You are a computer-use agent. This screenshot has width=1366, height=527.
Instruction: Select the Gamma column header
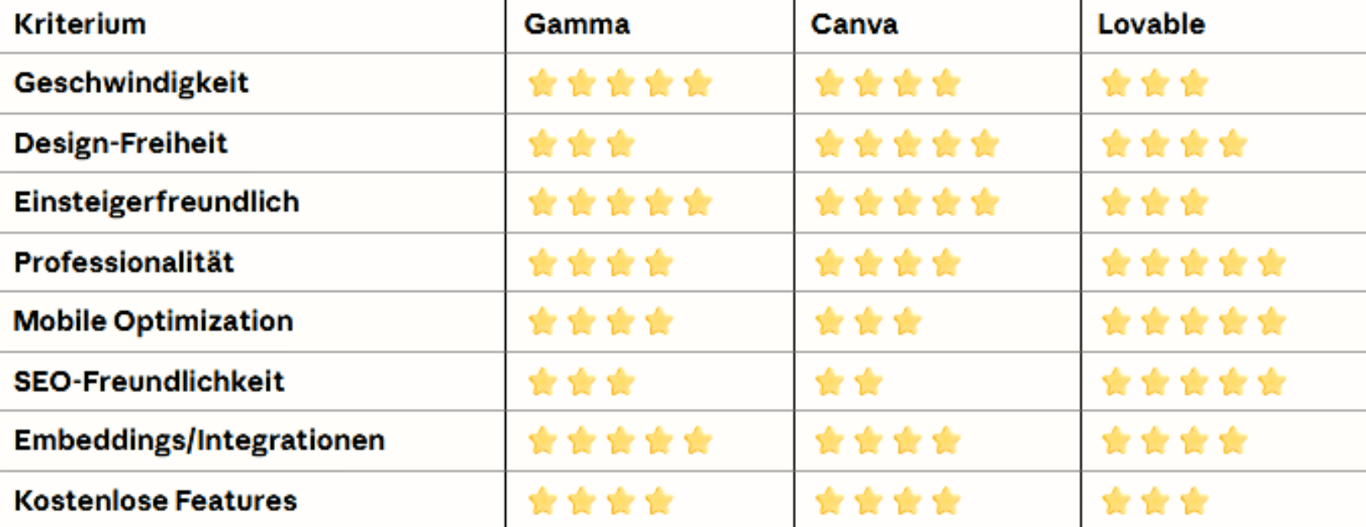577,24
